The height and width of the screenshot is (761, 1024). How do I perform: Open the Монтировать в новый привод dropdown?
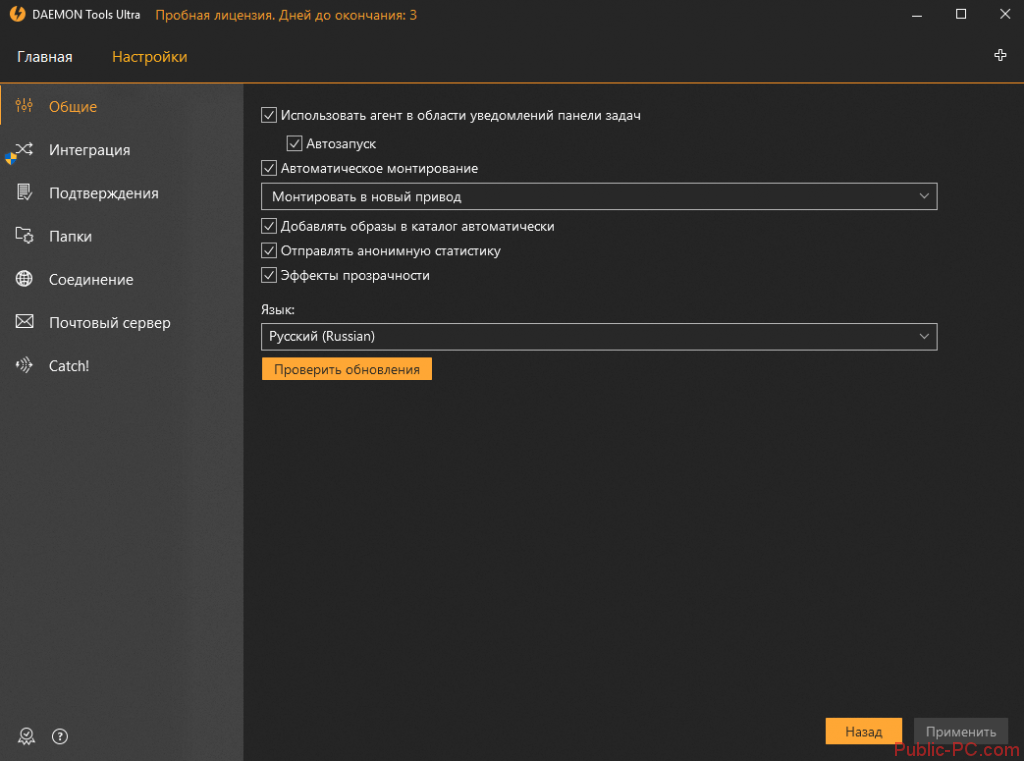click(599, 197)
